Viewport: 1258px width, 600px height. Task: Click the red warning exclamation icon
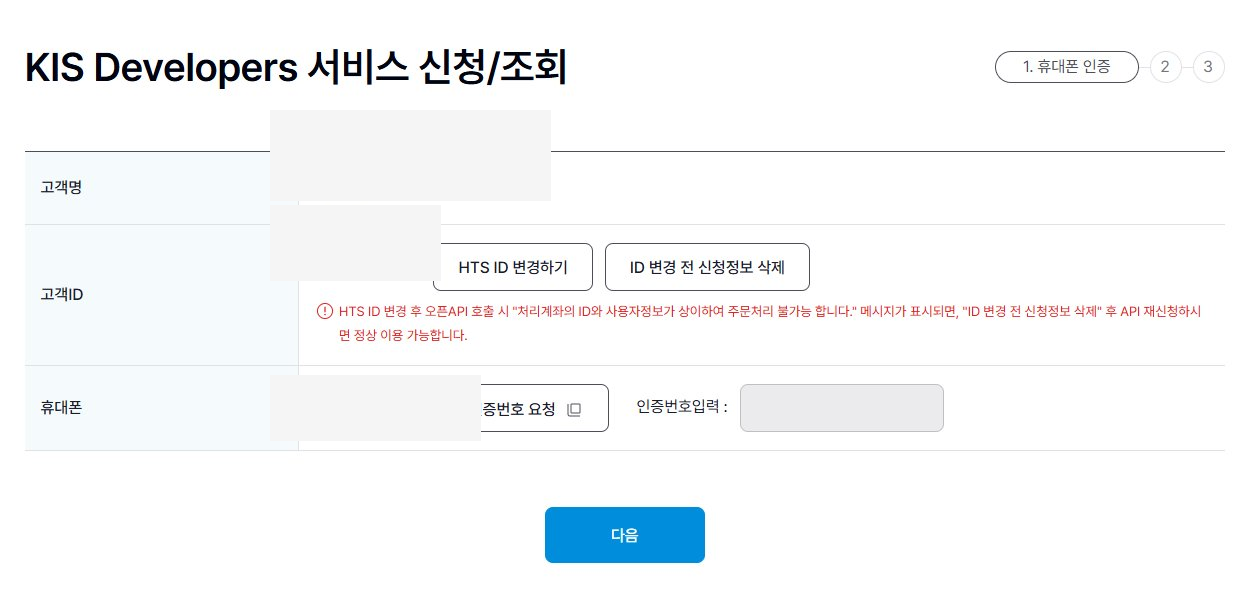(325, 312)
